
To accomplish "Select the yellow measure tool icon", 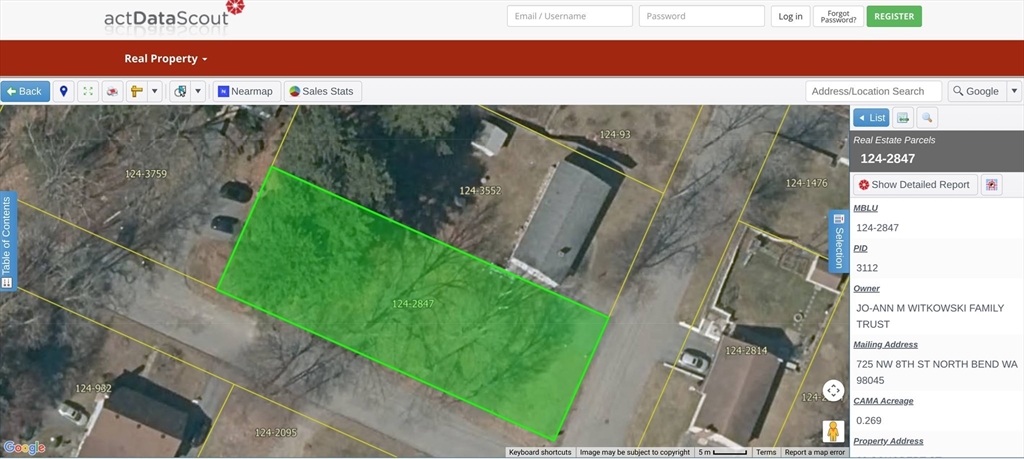I will [x=137, y=91].
